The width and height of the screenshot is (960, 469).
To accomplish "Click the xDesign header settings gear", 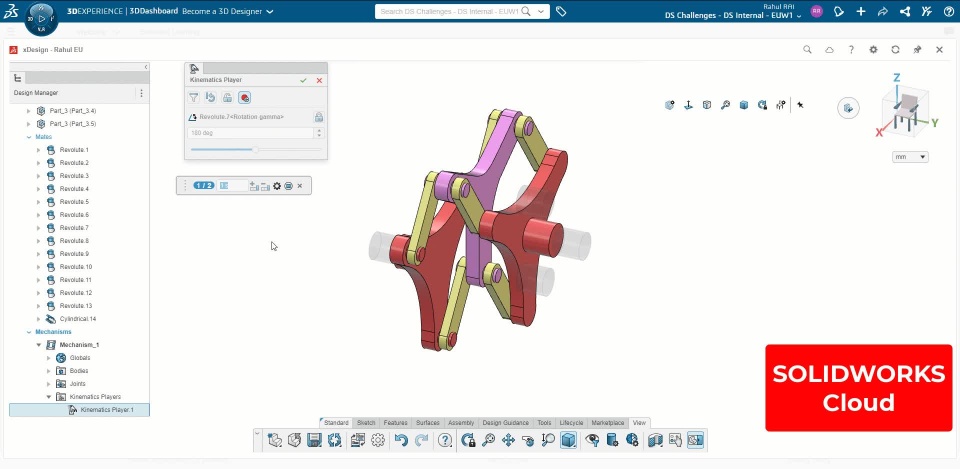I will (x=873, y=50).
